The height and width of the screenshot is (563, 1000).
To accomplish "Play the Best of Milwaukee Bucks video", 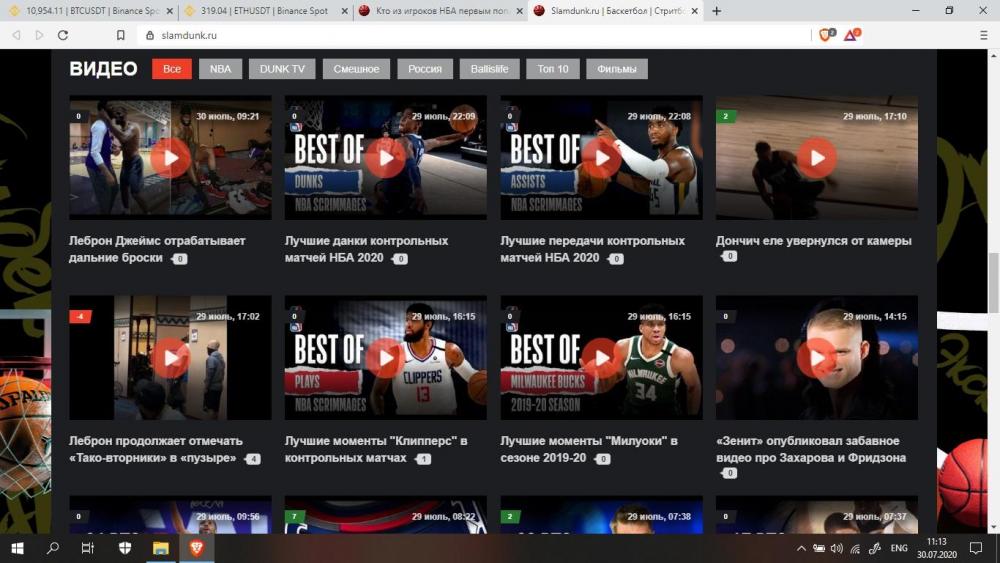I will point(601,357).
